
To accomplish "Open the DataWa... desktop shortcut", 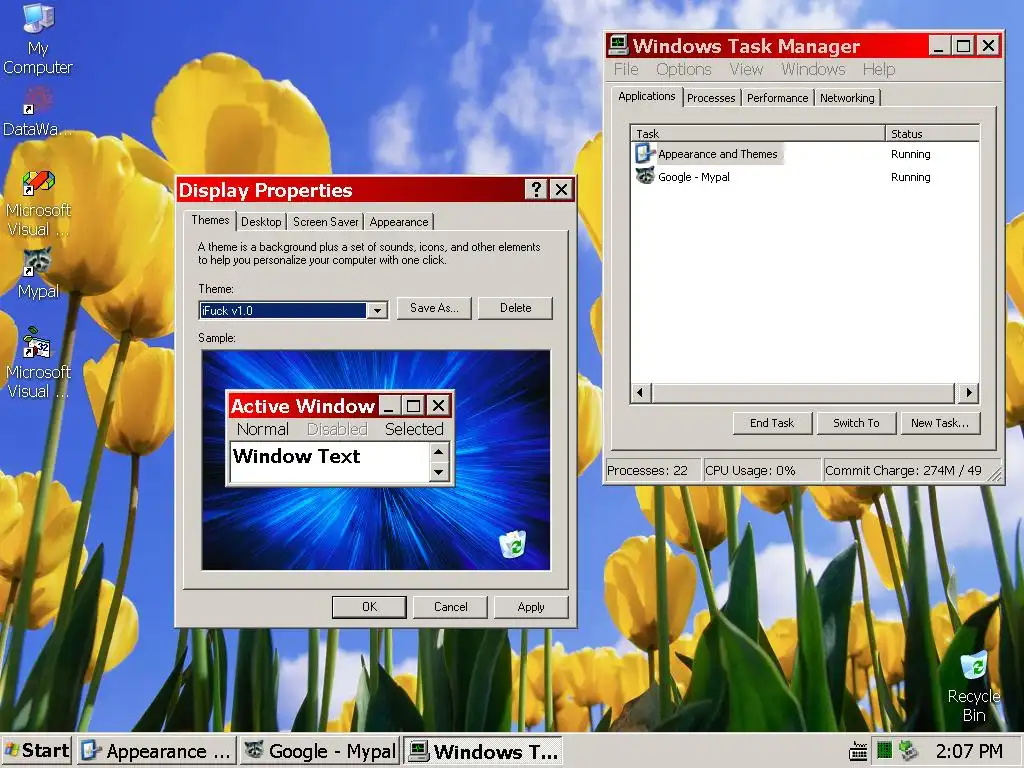I will 37,112.
